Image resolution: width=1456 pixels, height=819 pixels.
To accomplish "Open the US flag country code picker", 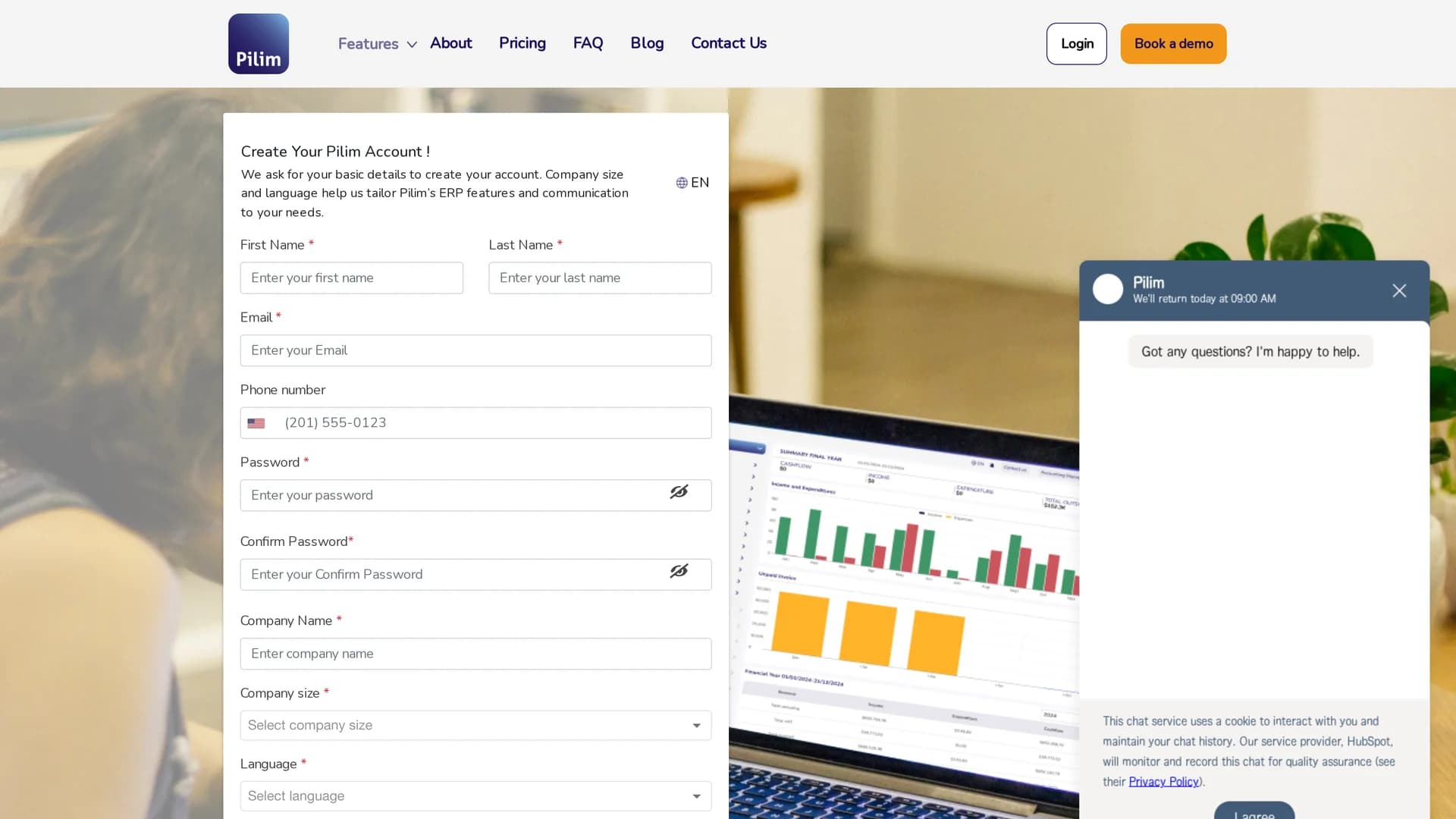I will (256, 423).
